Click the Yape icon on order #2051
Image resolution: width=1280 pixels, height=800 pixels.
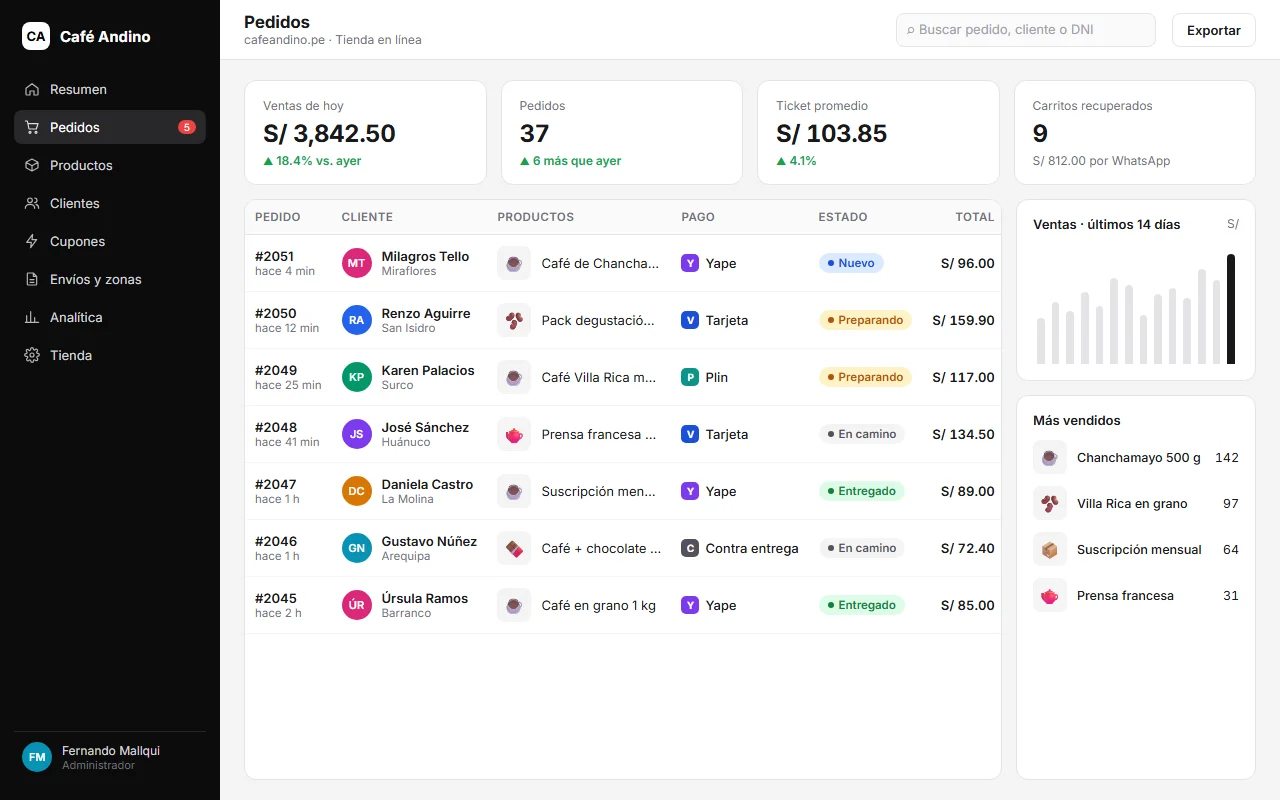point(690,263)
